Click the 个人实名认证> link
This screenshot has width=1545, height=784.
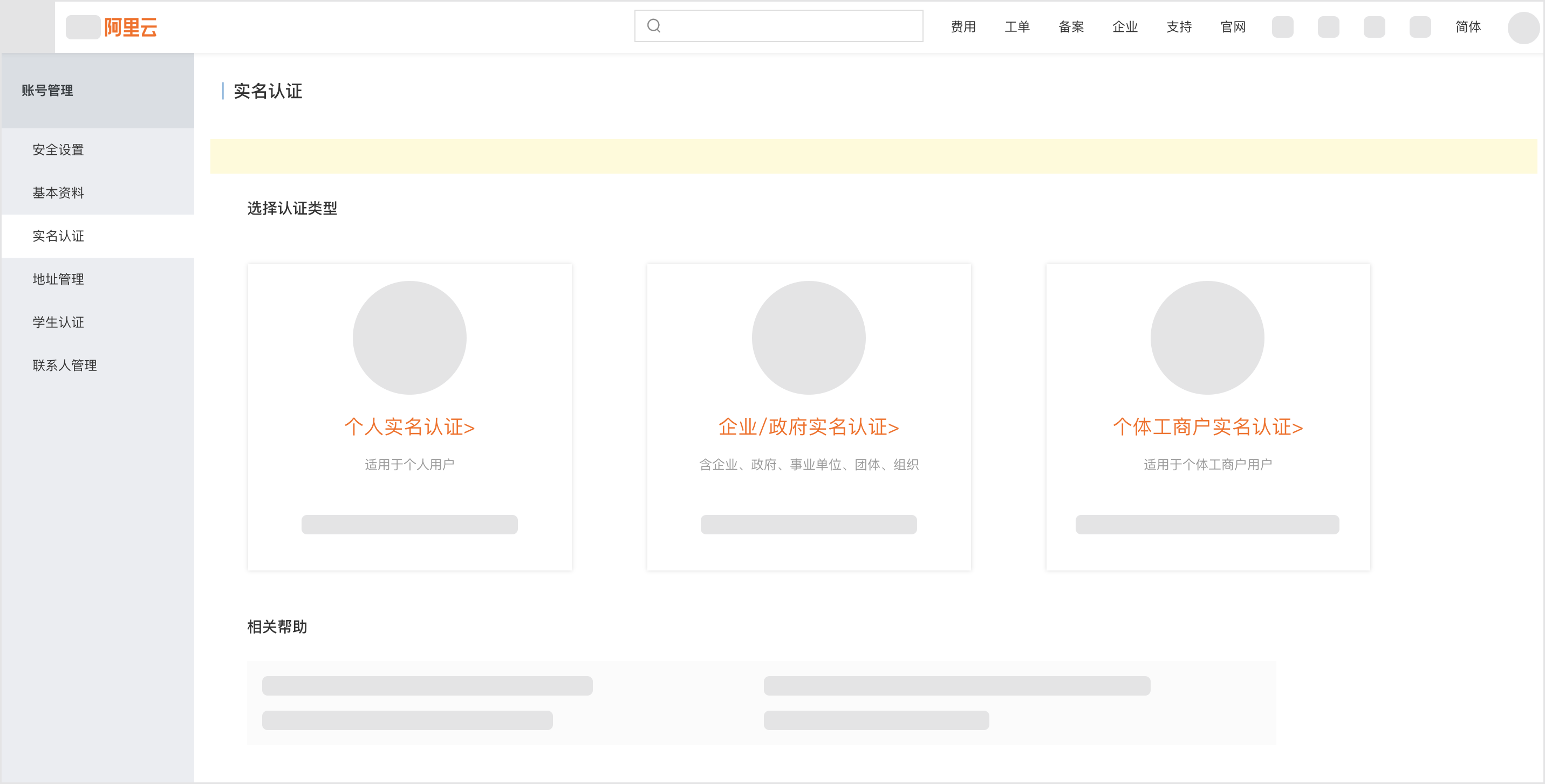pyautogui.click(x=409, y=427)
